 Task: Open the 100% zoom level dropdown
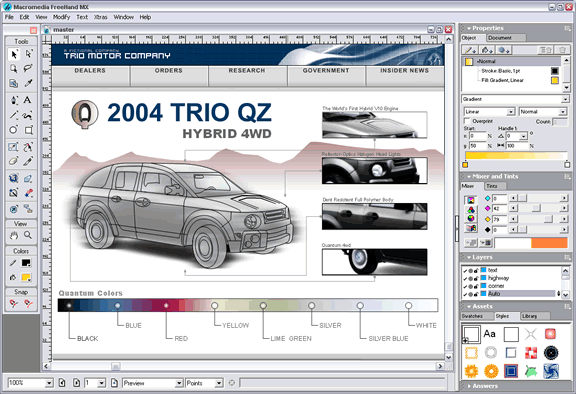(49, 383)
